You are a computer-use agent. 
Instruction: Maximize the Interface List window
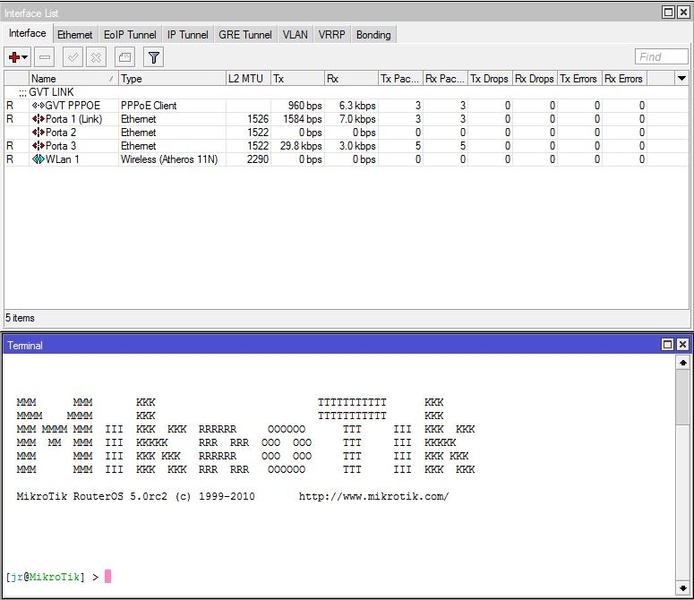coord(668,12)
